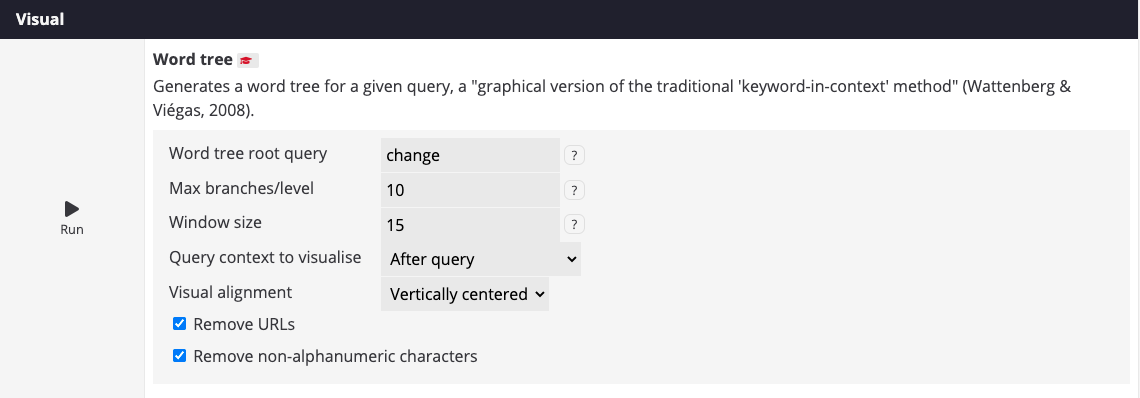Open help for Word tree root query
The width and height of the screenshot is (1140, 398).
click(x=574, y=155)
